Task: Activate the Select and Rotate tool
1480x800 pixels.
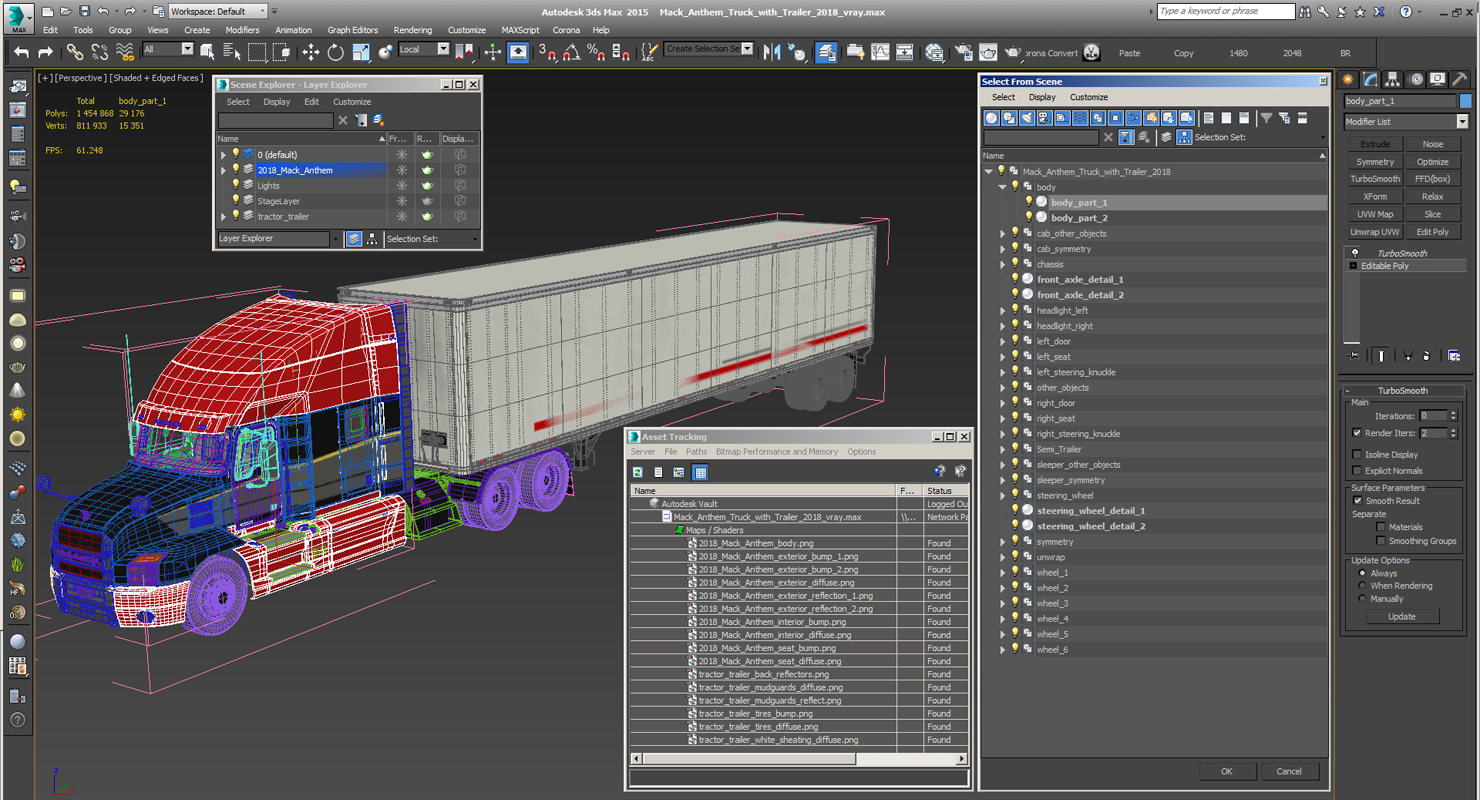Action: (x=335, y=52)
